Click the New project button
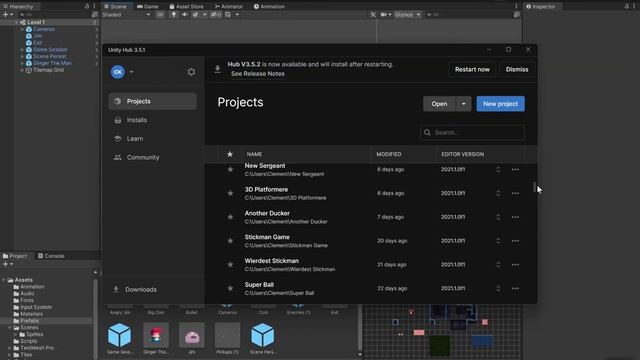 coord(500,104)
